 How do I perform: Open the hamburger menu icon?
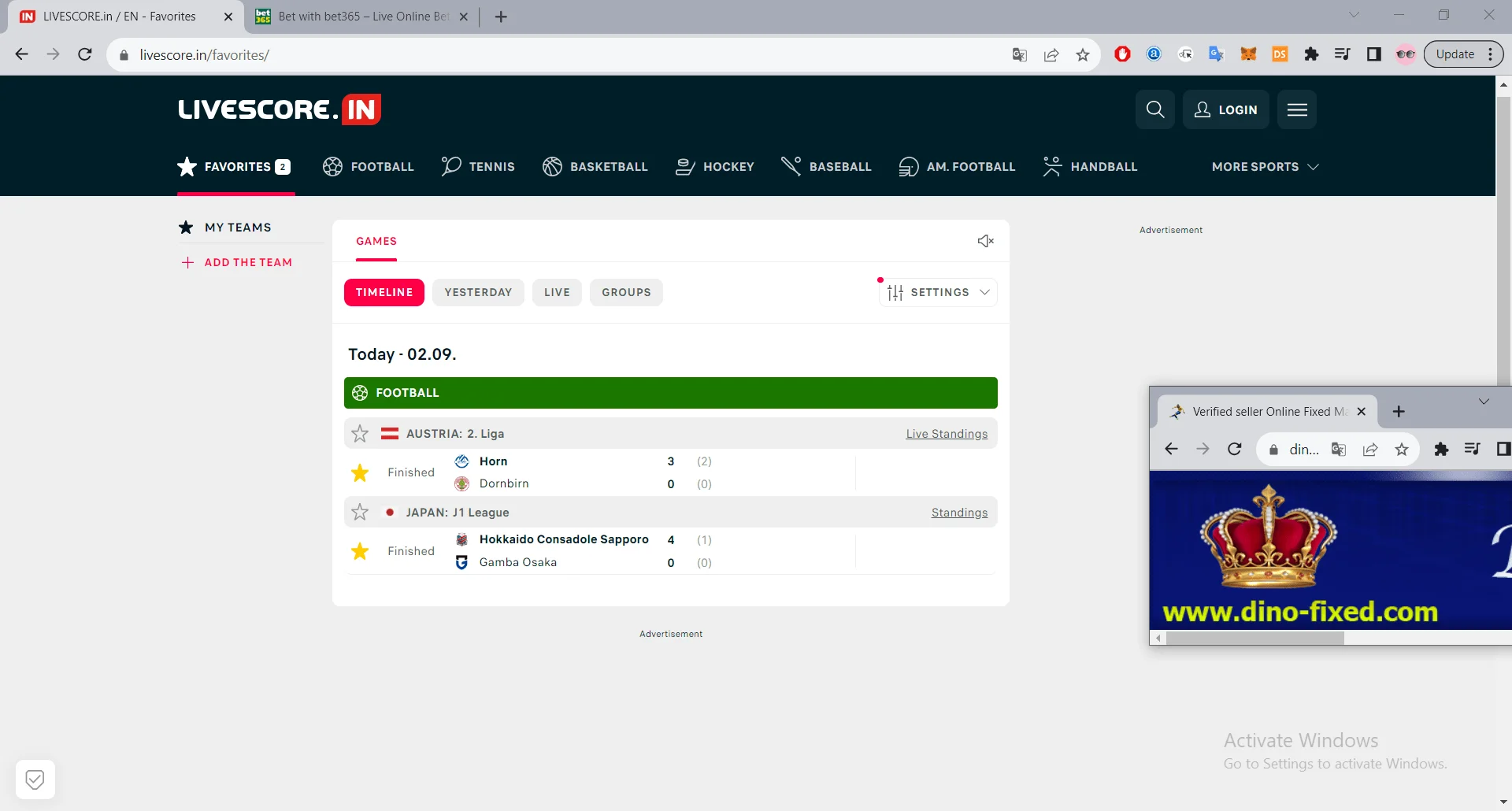(x=1297, y=109)
